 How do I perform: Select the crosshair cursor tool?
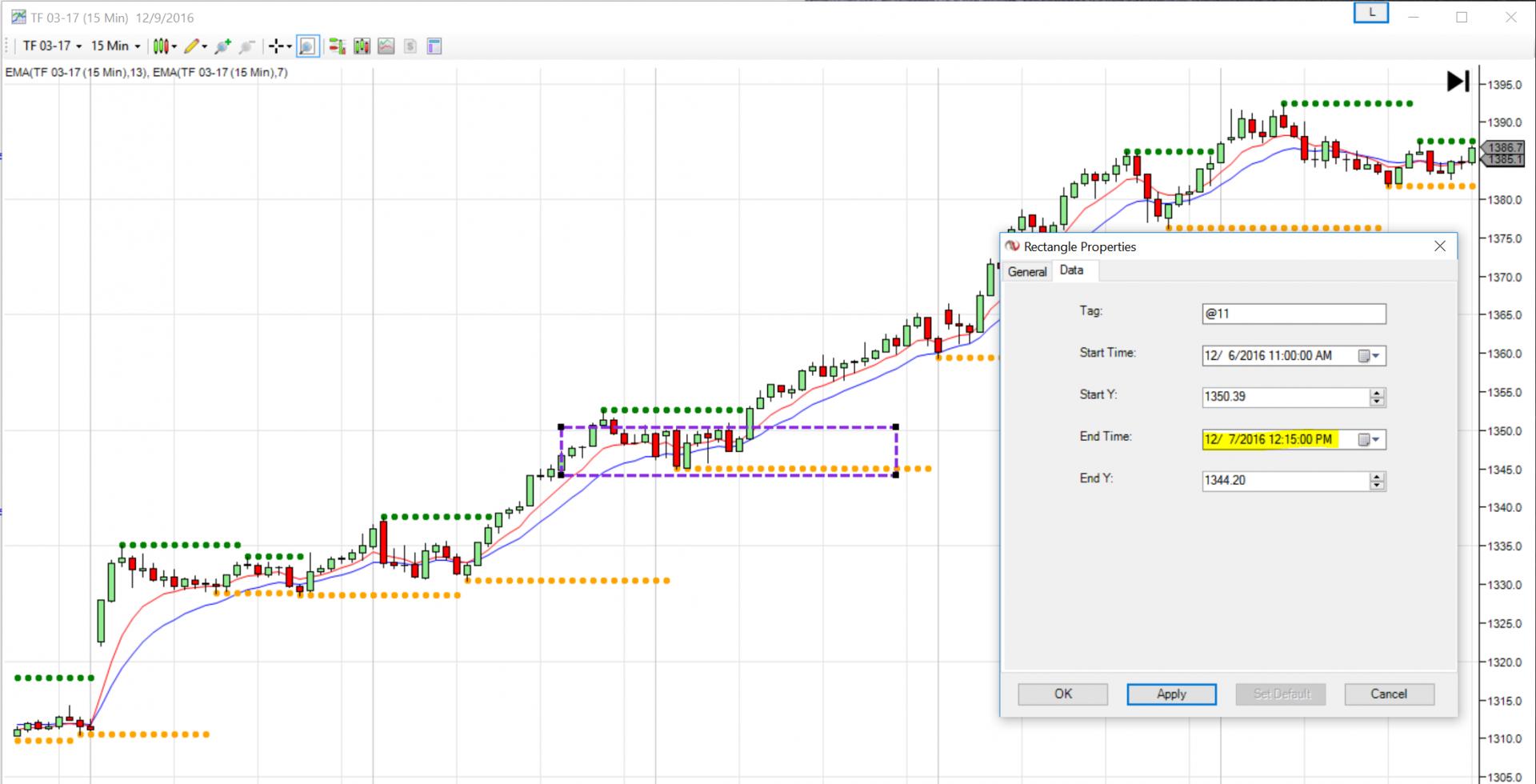277,46
